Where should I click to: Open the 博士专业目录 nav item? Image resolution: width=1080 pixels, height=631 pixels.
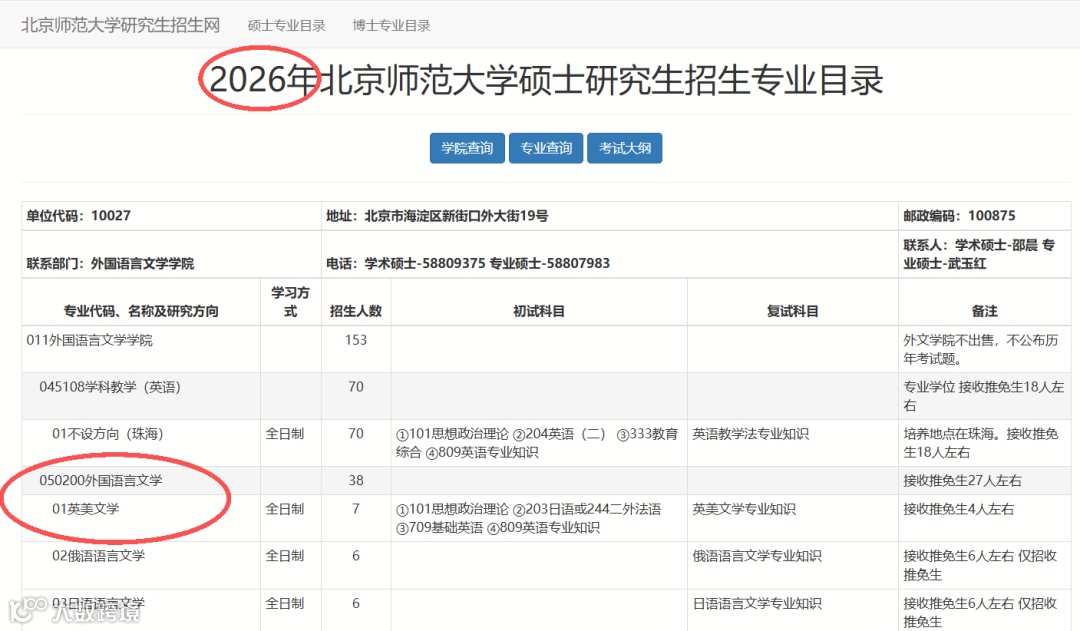391,26
